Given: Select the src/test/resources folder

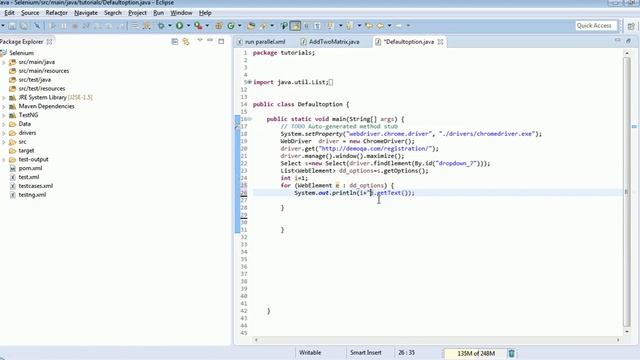Looking at the screenshot, I should point(42,89).
